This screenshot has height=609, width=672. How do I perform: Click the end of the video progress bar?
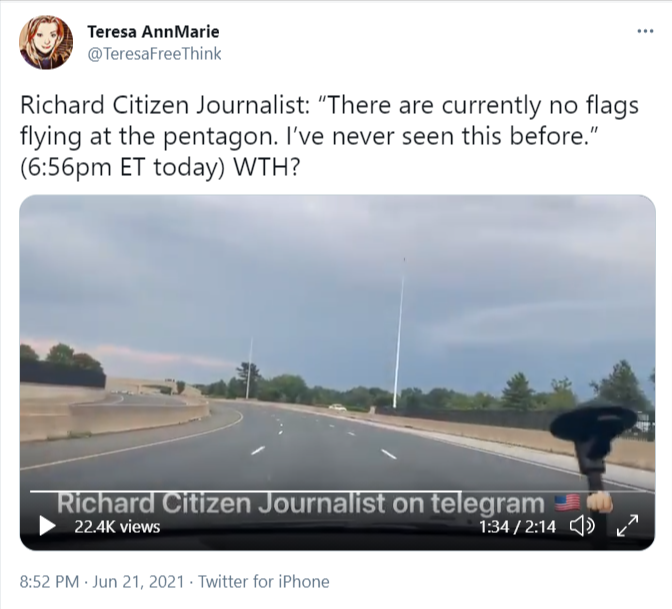[645, 492]
